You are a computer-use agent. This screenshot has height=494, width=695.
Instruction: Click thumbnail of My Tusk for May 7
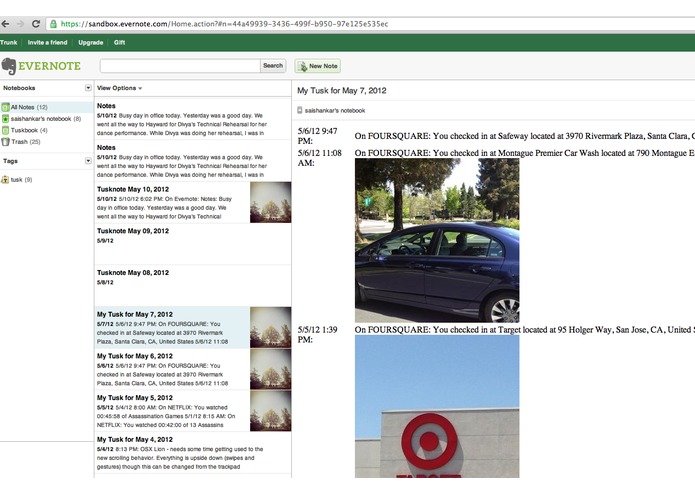point(270,327)
